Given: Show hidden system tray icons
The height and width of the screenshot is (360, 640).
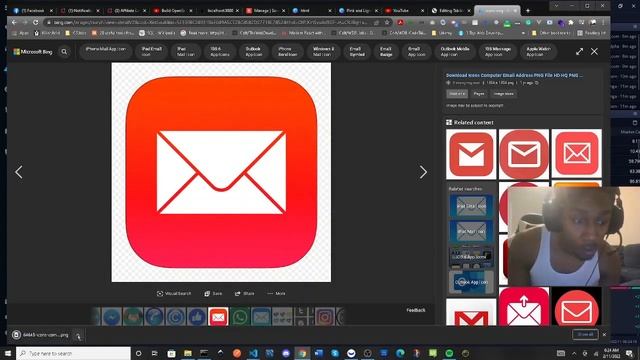Looking at the screenshot, I should click(x=574, y=353).
